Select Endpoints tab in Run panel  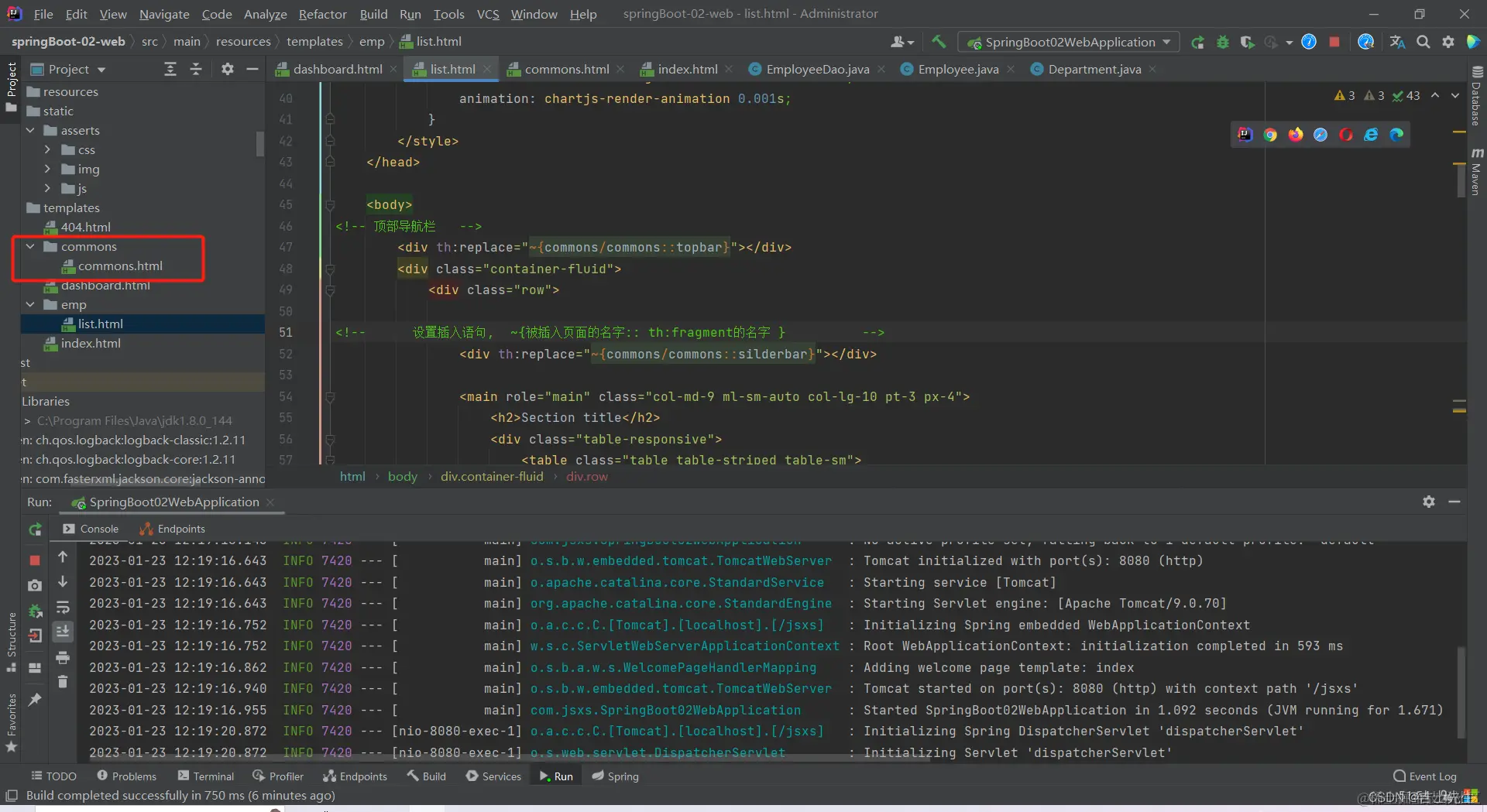tap(172, 529)
